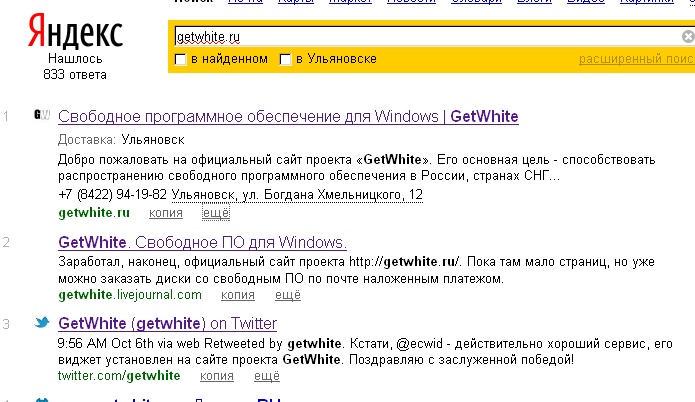
Task: Click the snippet starting 'Добро пожаловать на официальный сайт'
Action: click(x=356, y=168)
